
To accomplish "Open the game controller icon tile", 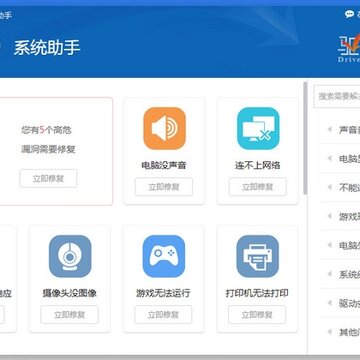I will pyautogui.click(x=164, y=256).
